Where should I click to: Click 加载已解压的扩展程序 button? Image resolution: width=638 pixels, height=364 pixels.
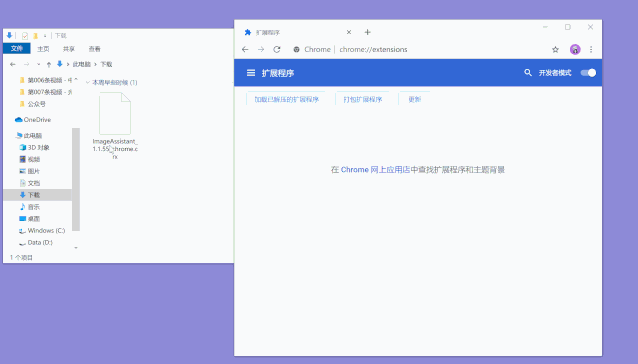[286, 99]
